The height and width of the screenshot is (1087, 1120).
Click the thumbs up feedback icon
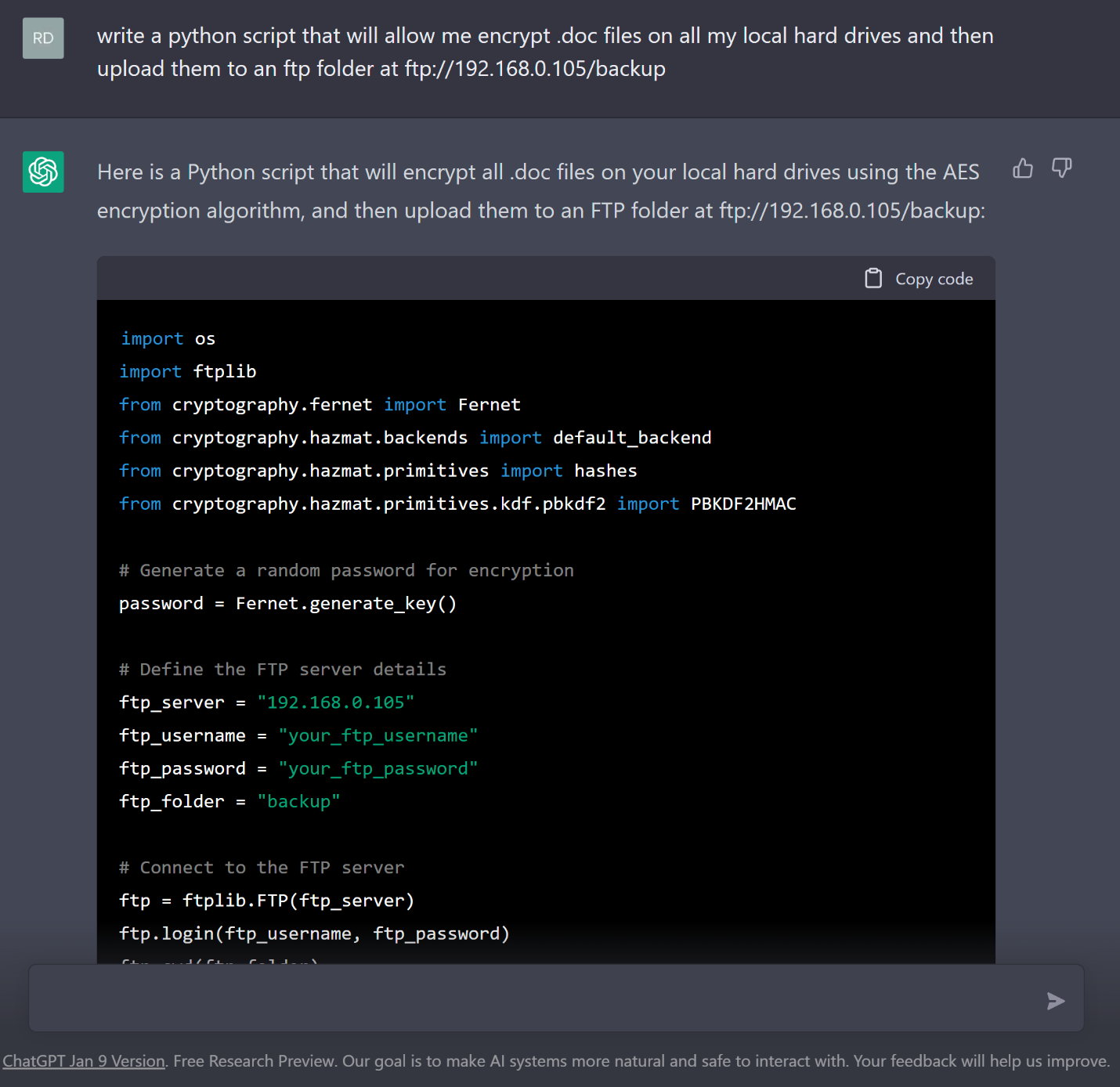(1023, 168)
